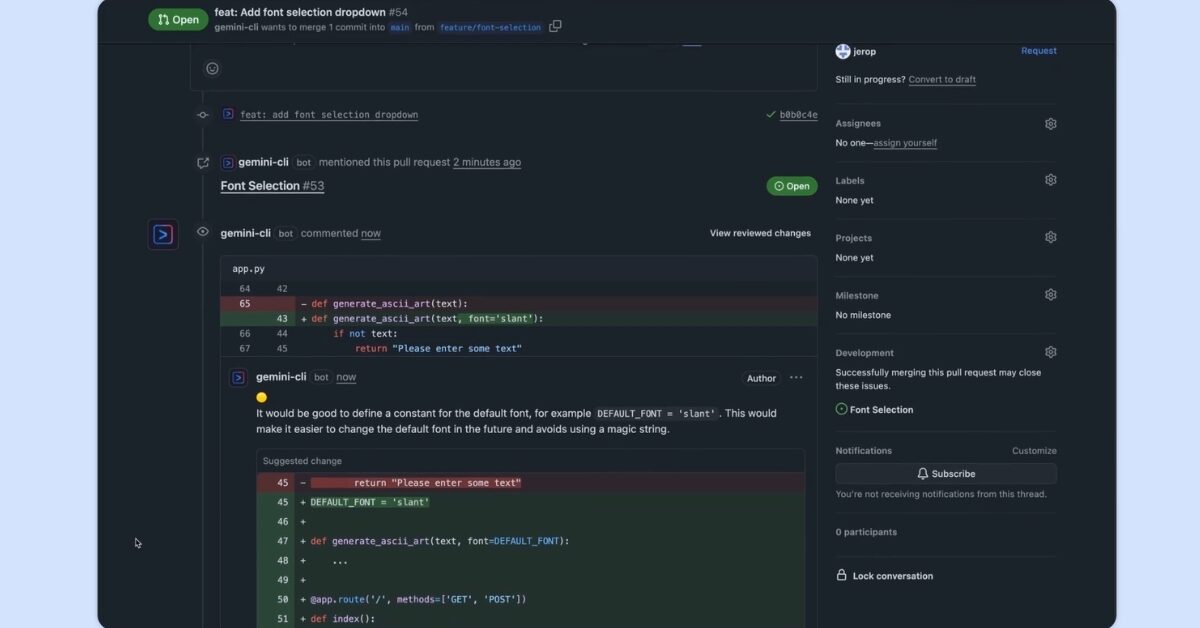Open the comment options kebab menu
Screen dimensions: 1200x628
click(796, 378)
